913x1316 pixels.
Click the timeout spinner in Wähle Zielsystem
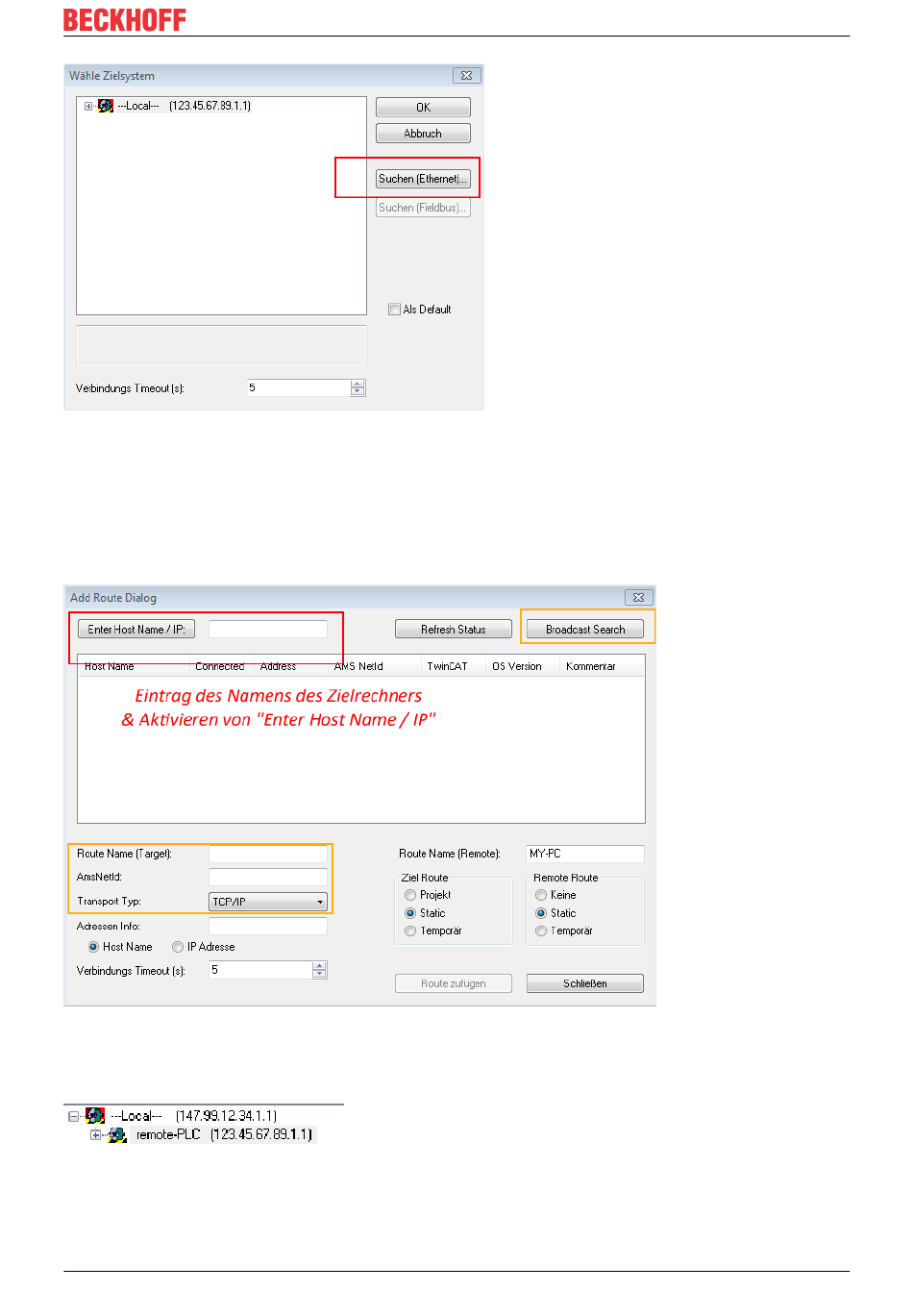pyautogui.click(x=358, y=388)
